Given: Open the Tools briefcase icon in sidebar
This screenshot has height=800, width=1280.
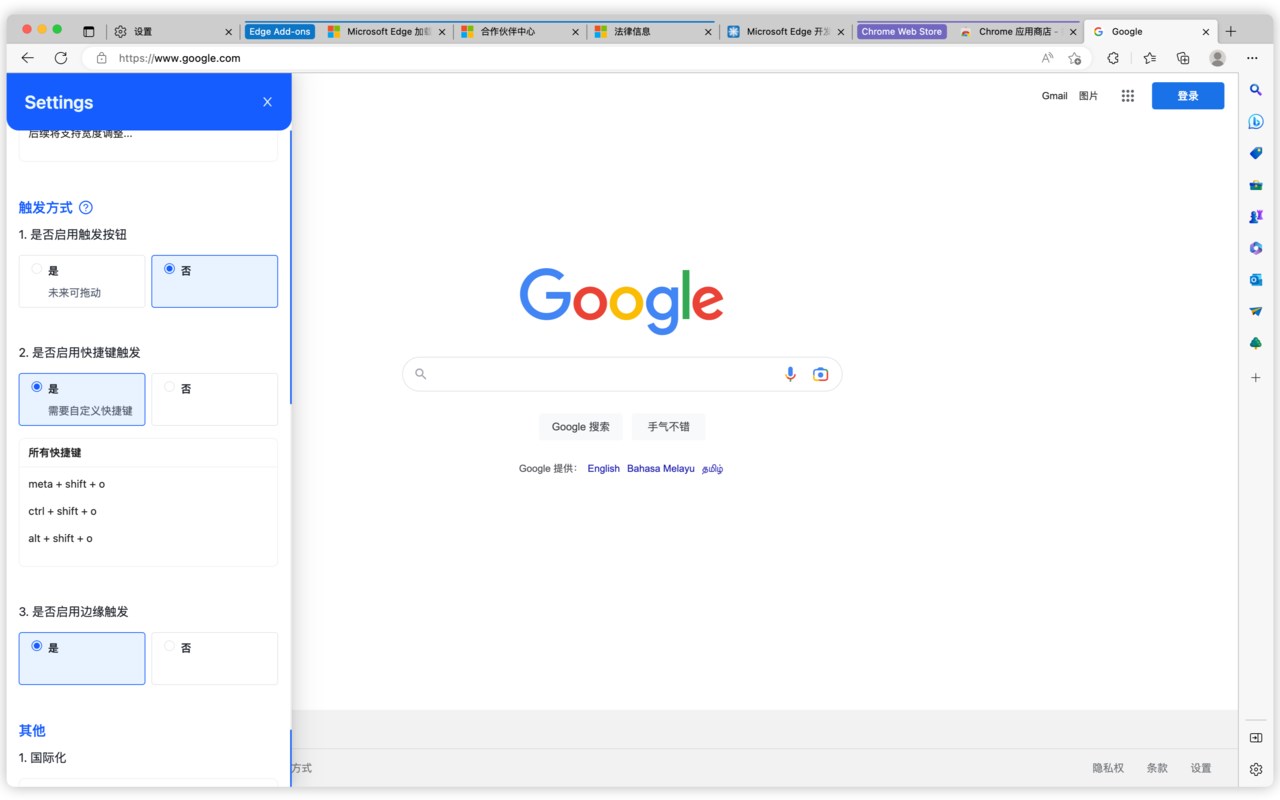Looking at the screenshot, I should coord(1256,185).
